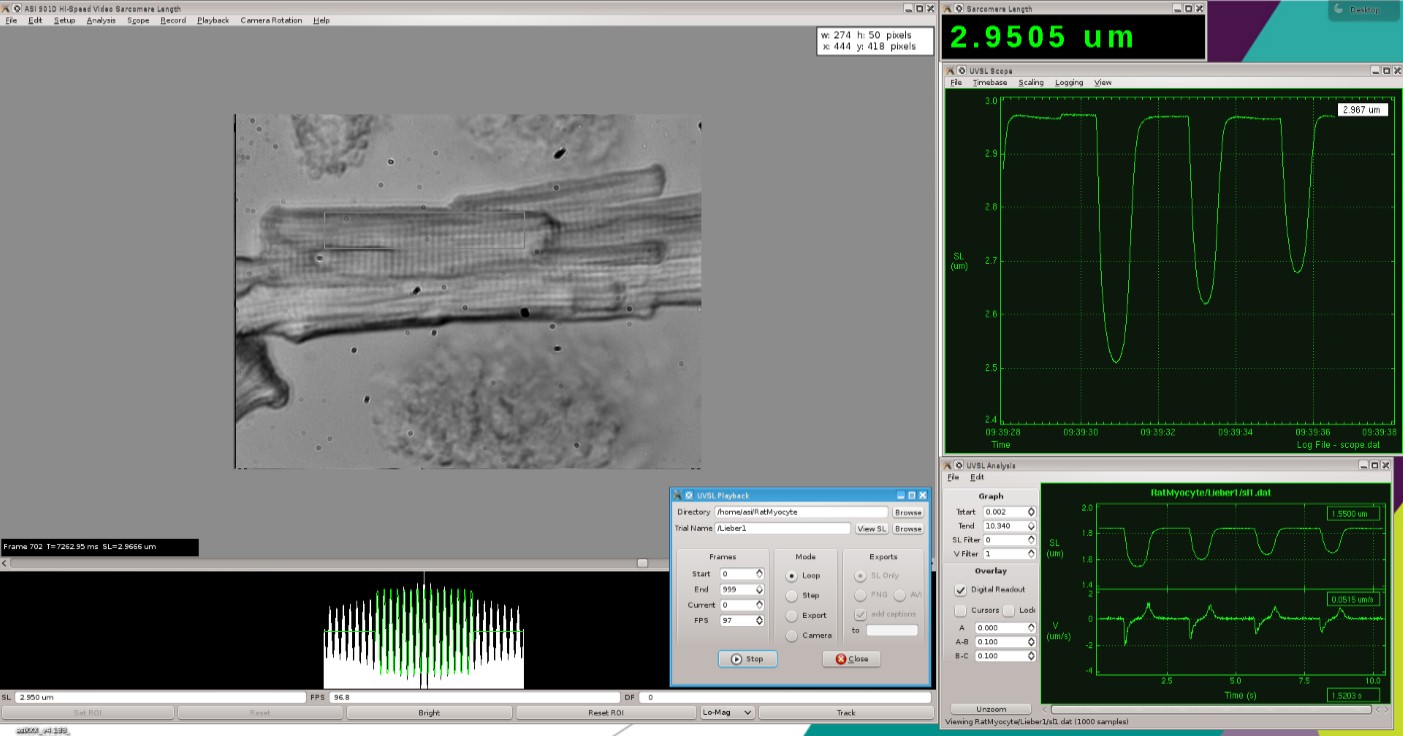The width and height of the screenshot is (1403, 736).
Task: Click the Tstart spinner arrows
Action: 1032,512
